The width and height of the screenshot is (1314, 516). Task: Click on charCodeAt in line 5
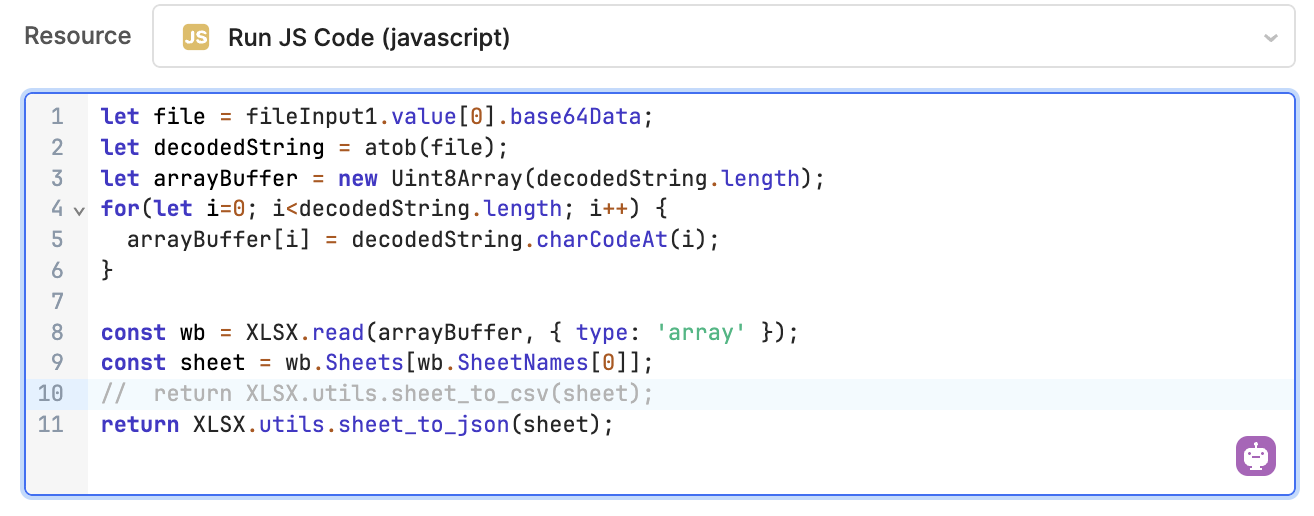point(602,240)
